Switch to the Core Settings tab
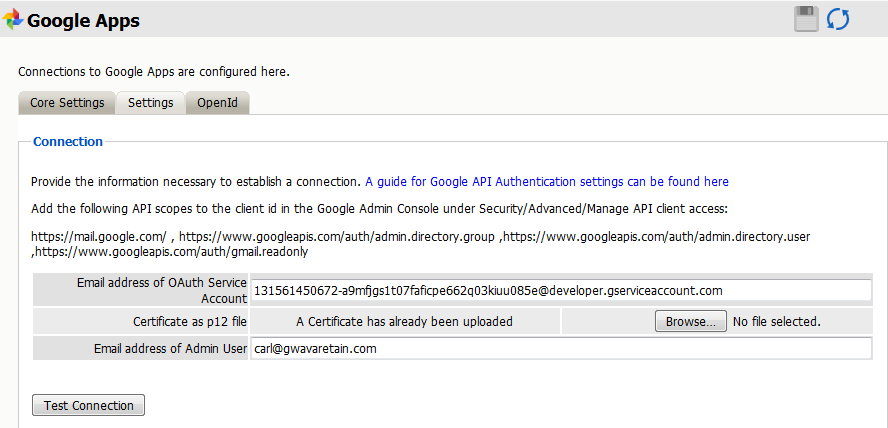Viewport: 888px width, 428px height. pyautogui.click(x=67, y=103)
